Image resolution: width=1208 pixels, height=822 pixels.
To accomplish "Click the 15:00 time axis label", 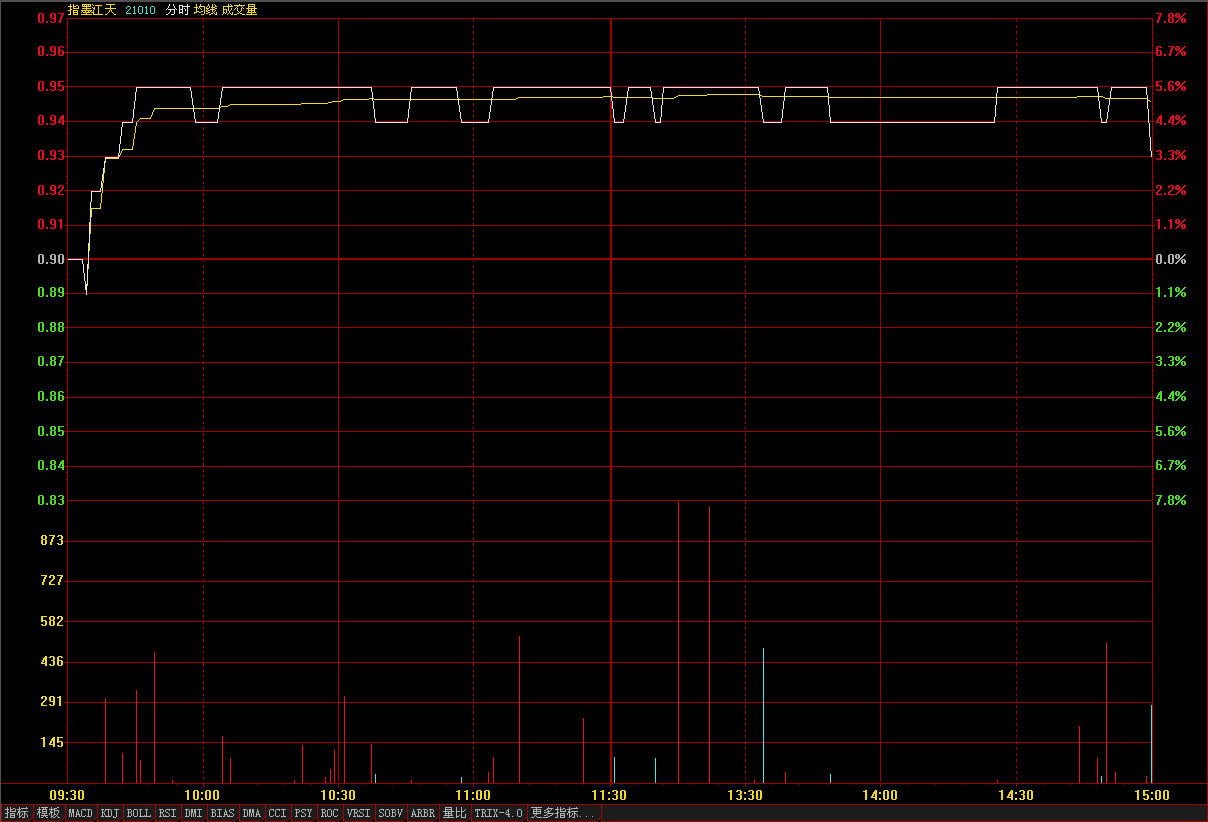I will pos(1151,795).
